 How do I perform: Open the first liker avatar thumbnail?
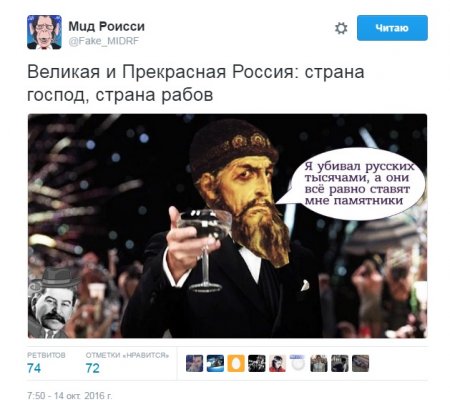194,363
